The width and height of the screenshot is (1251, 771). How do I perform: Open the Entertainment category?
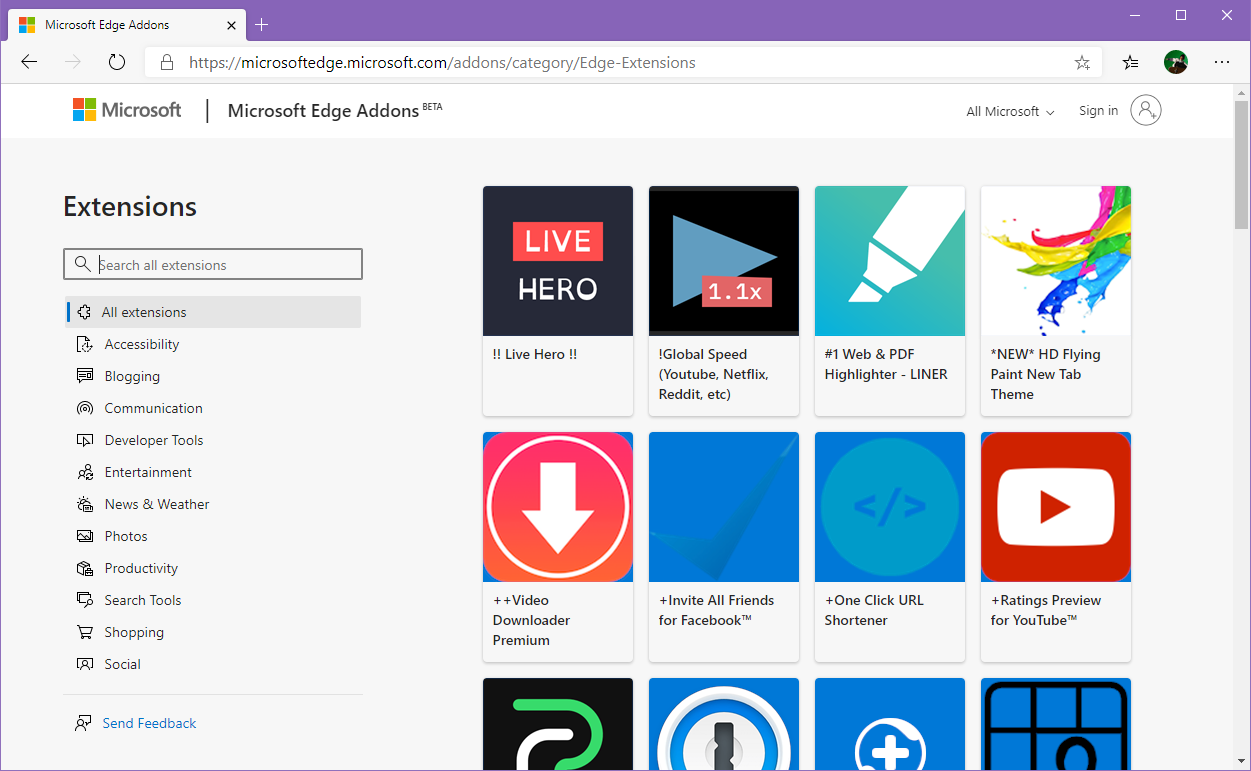[148, 472]
